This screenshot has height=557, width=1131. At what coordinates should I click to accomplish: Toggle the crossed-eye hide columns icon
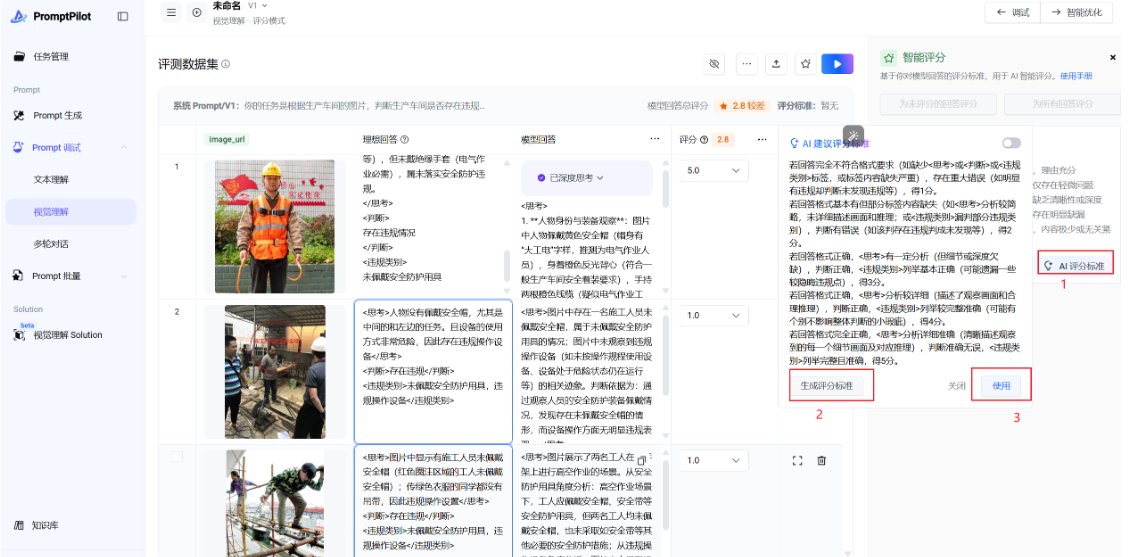click(x=714, y=64)
